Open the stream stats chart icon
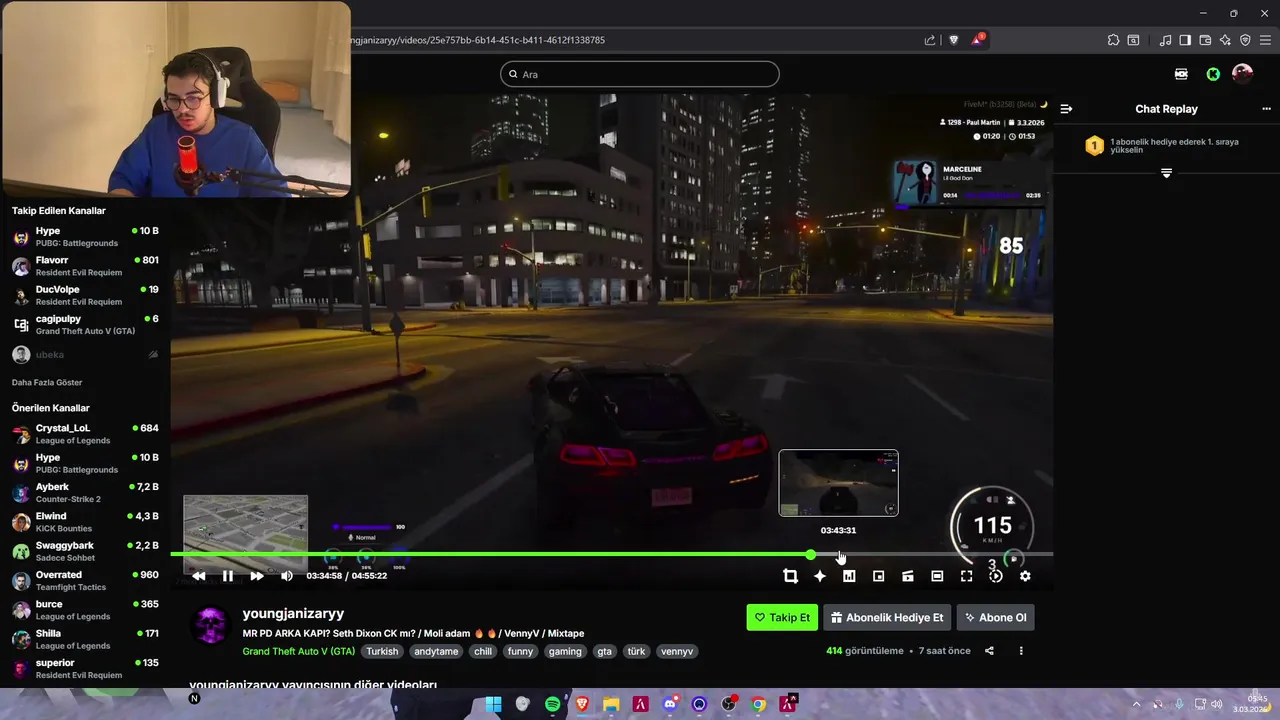Image resolution: width=1280 pixels, height=720 pixels. [x=849, y=576]
